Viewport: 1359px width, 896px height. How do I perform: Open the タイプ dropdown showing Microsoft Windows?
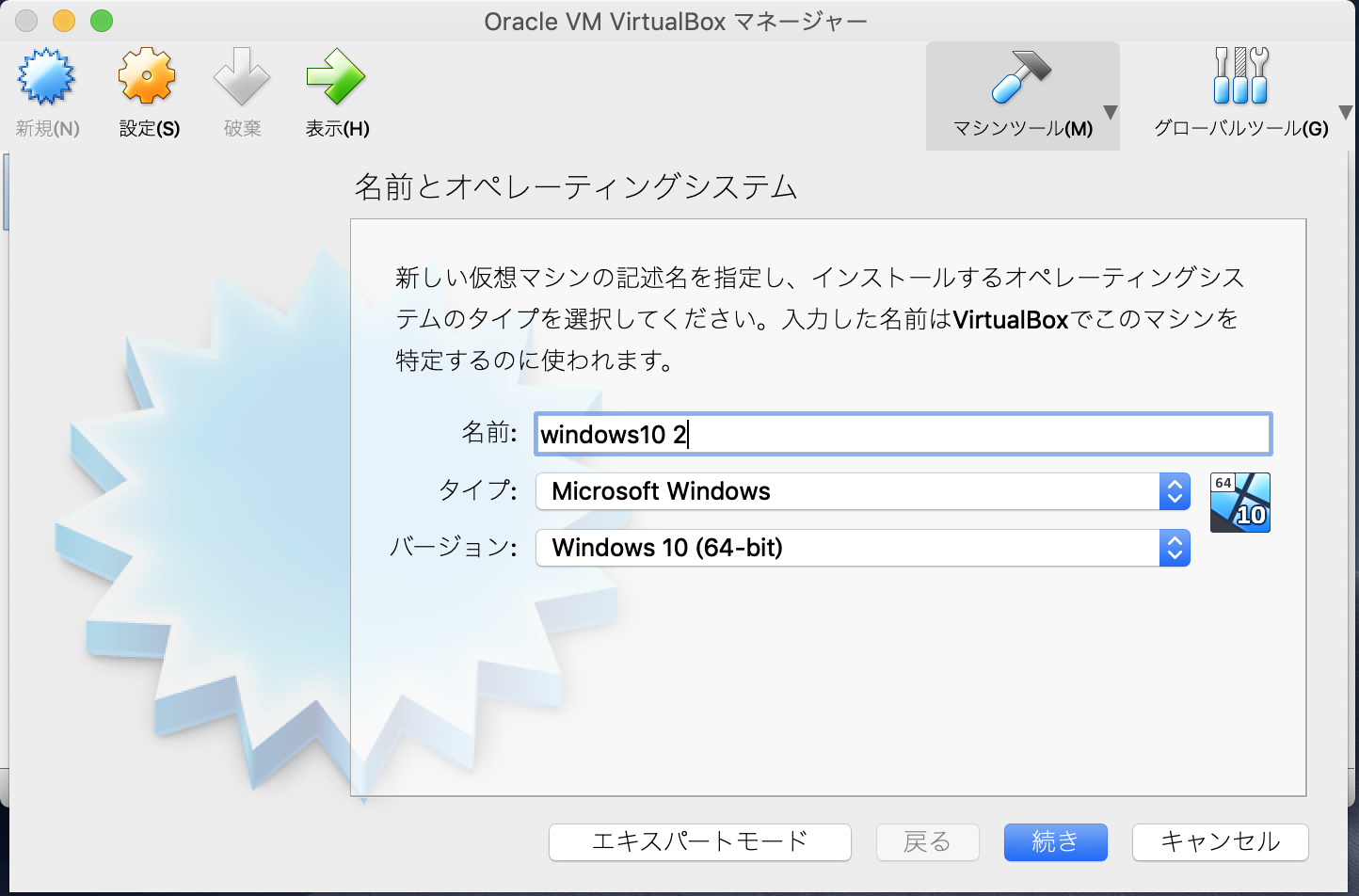[863, 491]
